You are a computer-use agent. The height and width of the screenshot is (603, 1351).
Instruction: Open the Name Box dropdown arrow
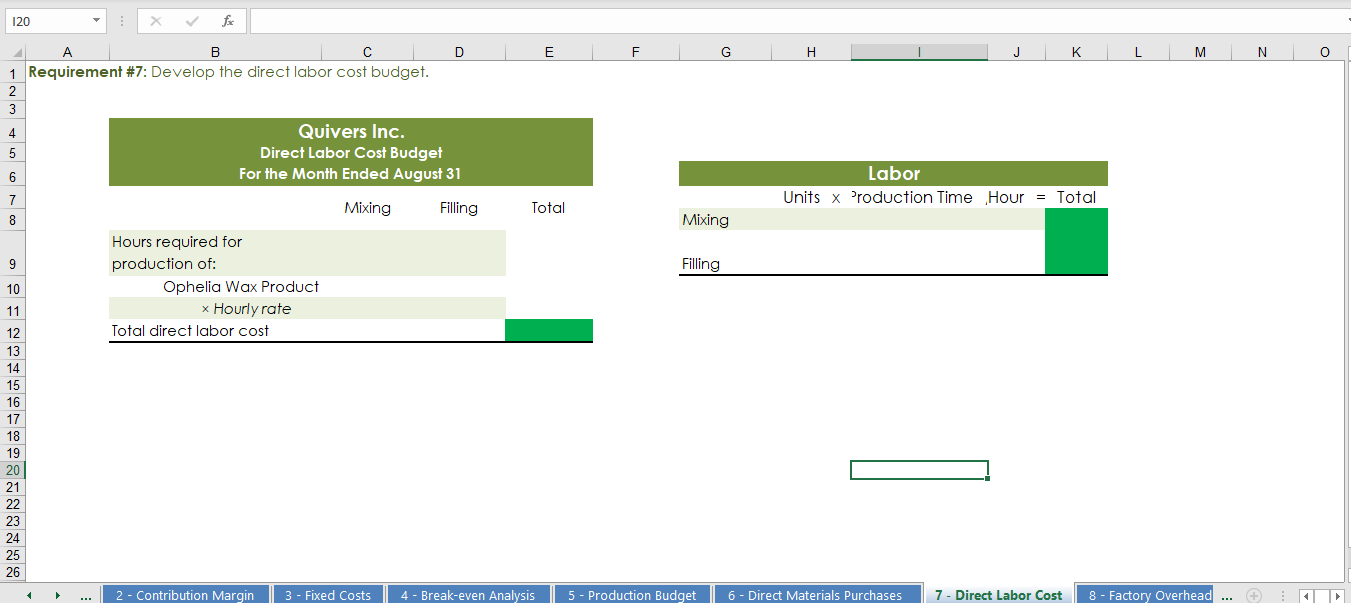point(96,20)
